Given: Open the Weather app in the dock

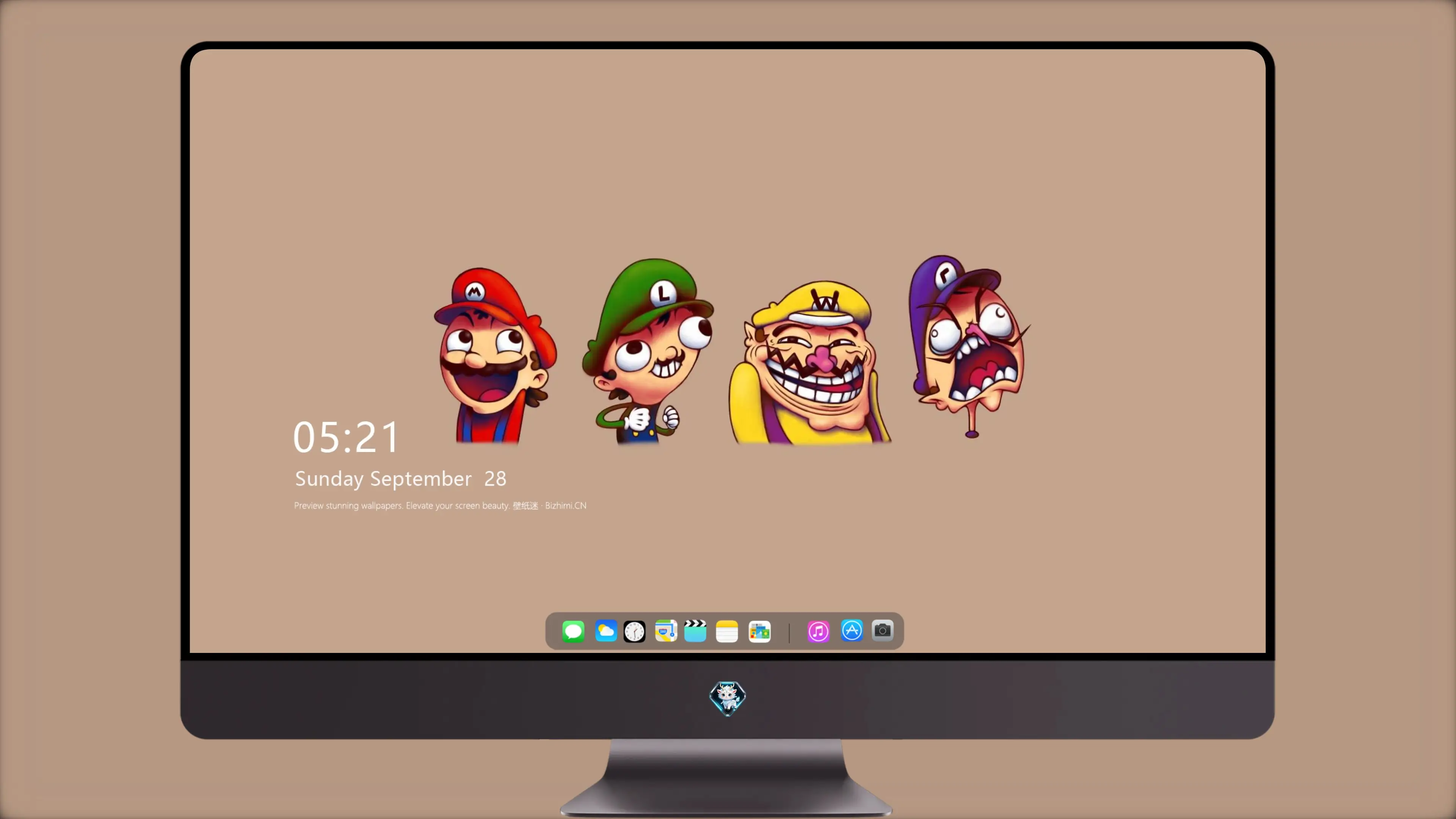Looking at the screenshot, I should [606, 631].
